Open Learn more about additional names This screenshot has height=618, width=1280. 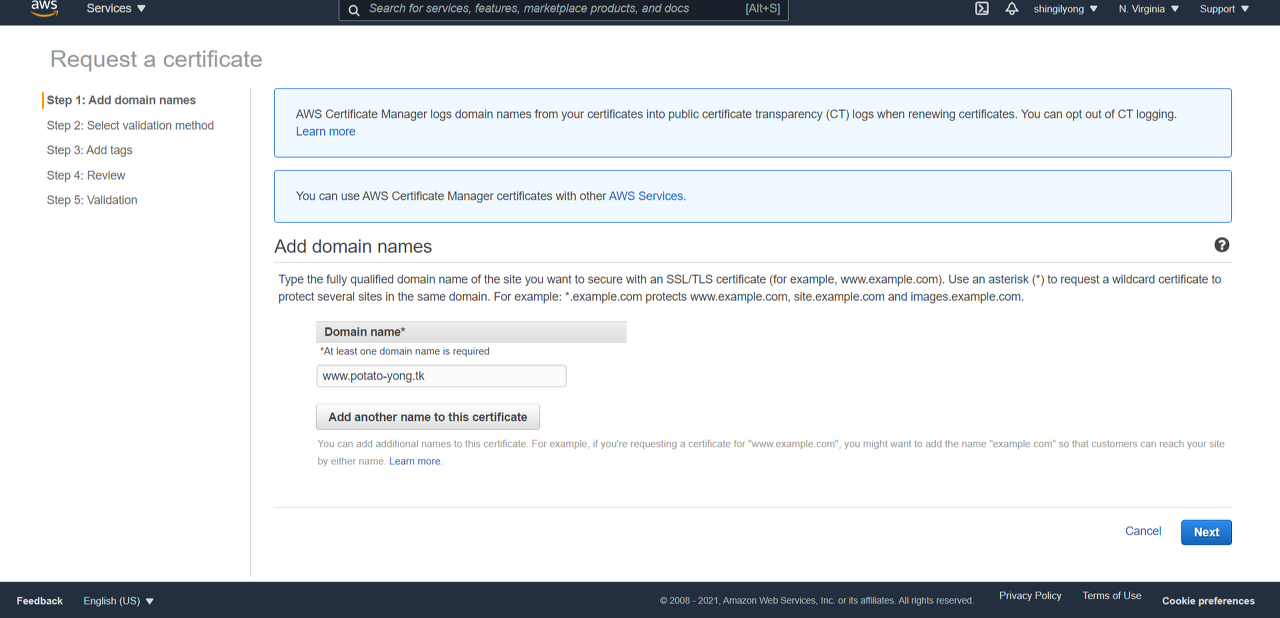point(415,461)
